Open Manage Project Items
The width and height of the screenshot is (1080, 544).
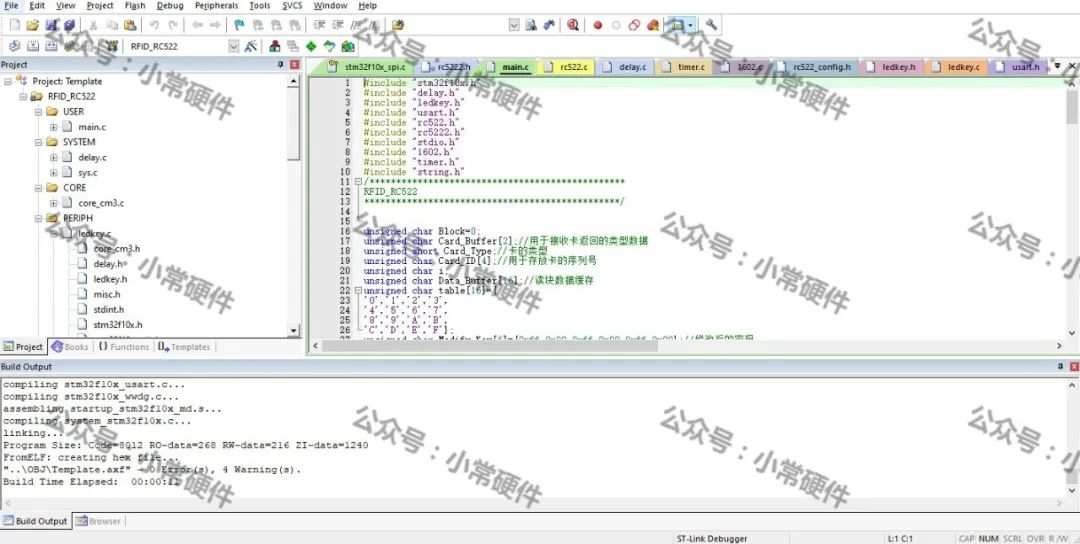click(x=275, y=46)
